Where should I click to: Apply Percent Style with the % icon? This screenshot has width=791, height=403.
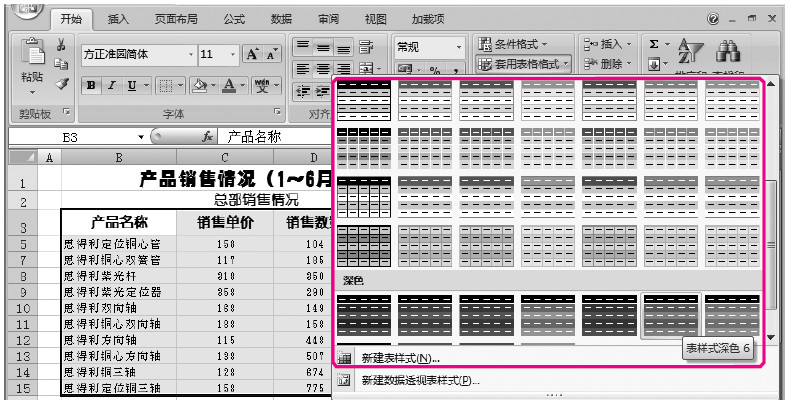pyautogui.click(x=434, y=70)
